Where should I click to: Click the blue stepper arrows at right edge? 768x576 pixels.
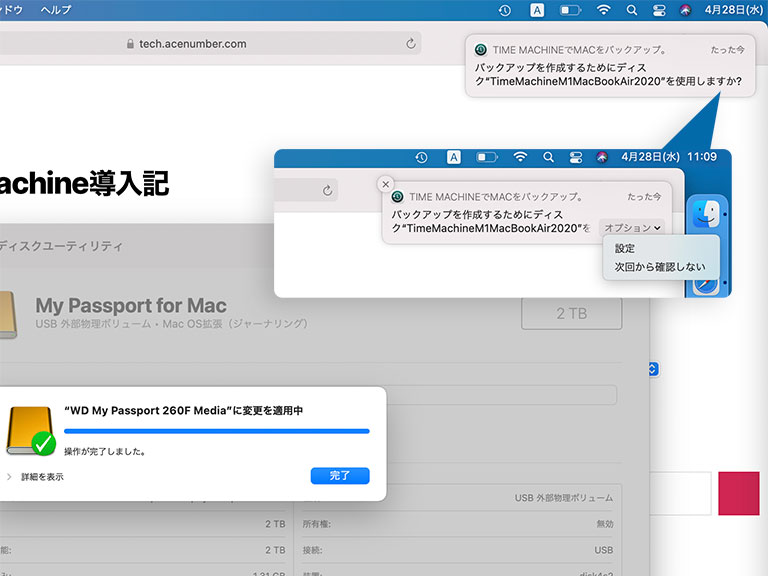tap(653, 369)
